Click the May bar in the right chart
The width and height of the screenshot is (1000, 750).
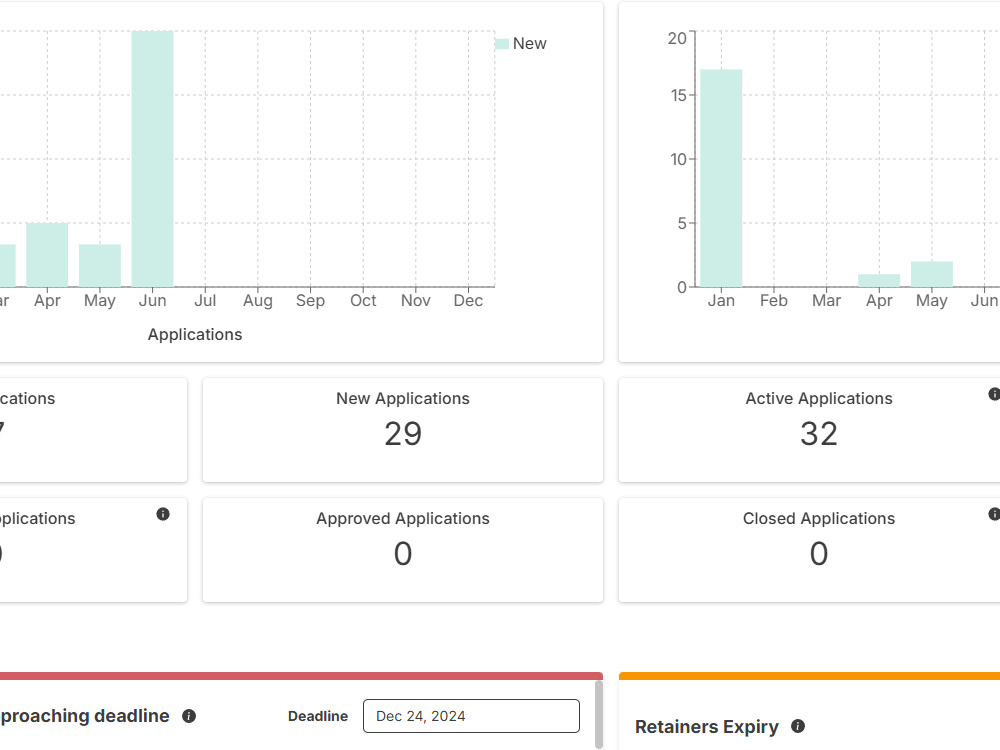932,274
